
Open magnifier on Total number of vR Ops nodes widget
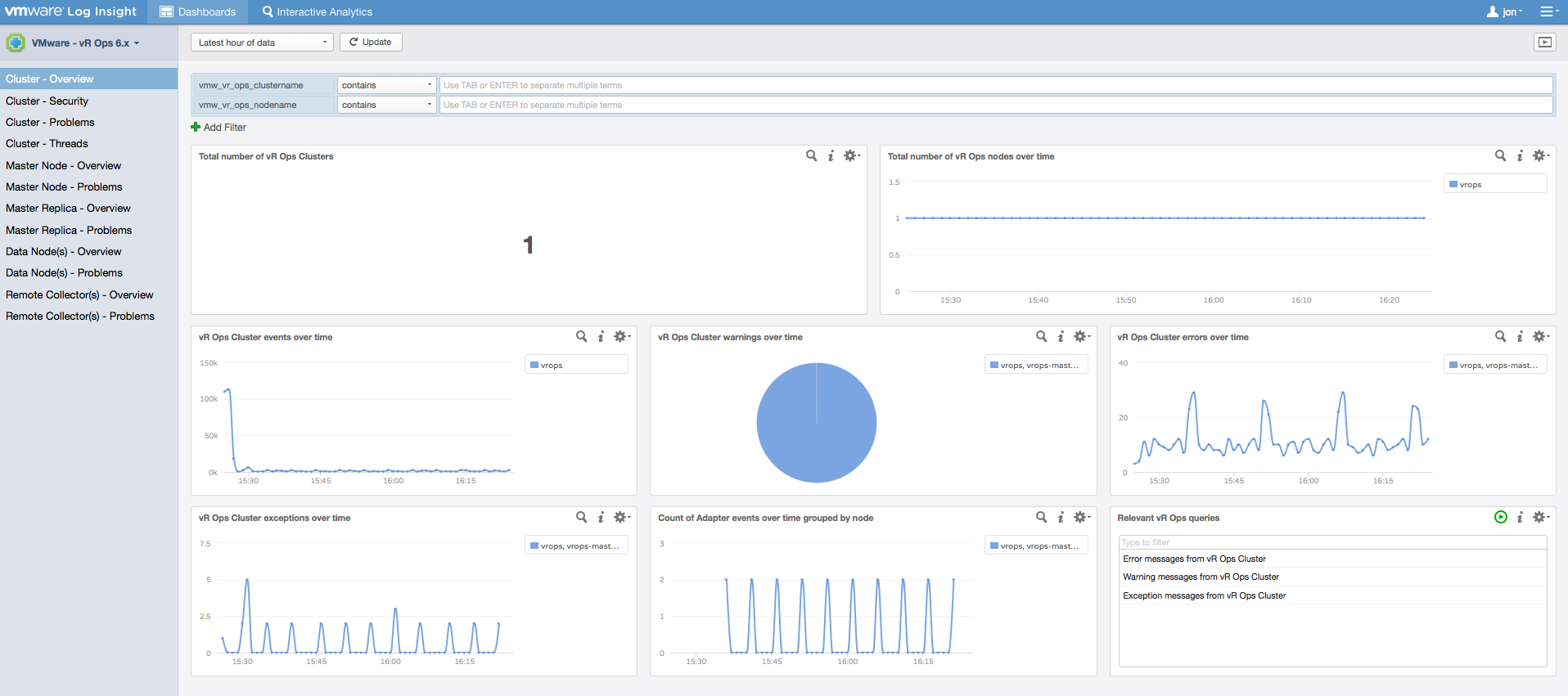[1500, 155]
